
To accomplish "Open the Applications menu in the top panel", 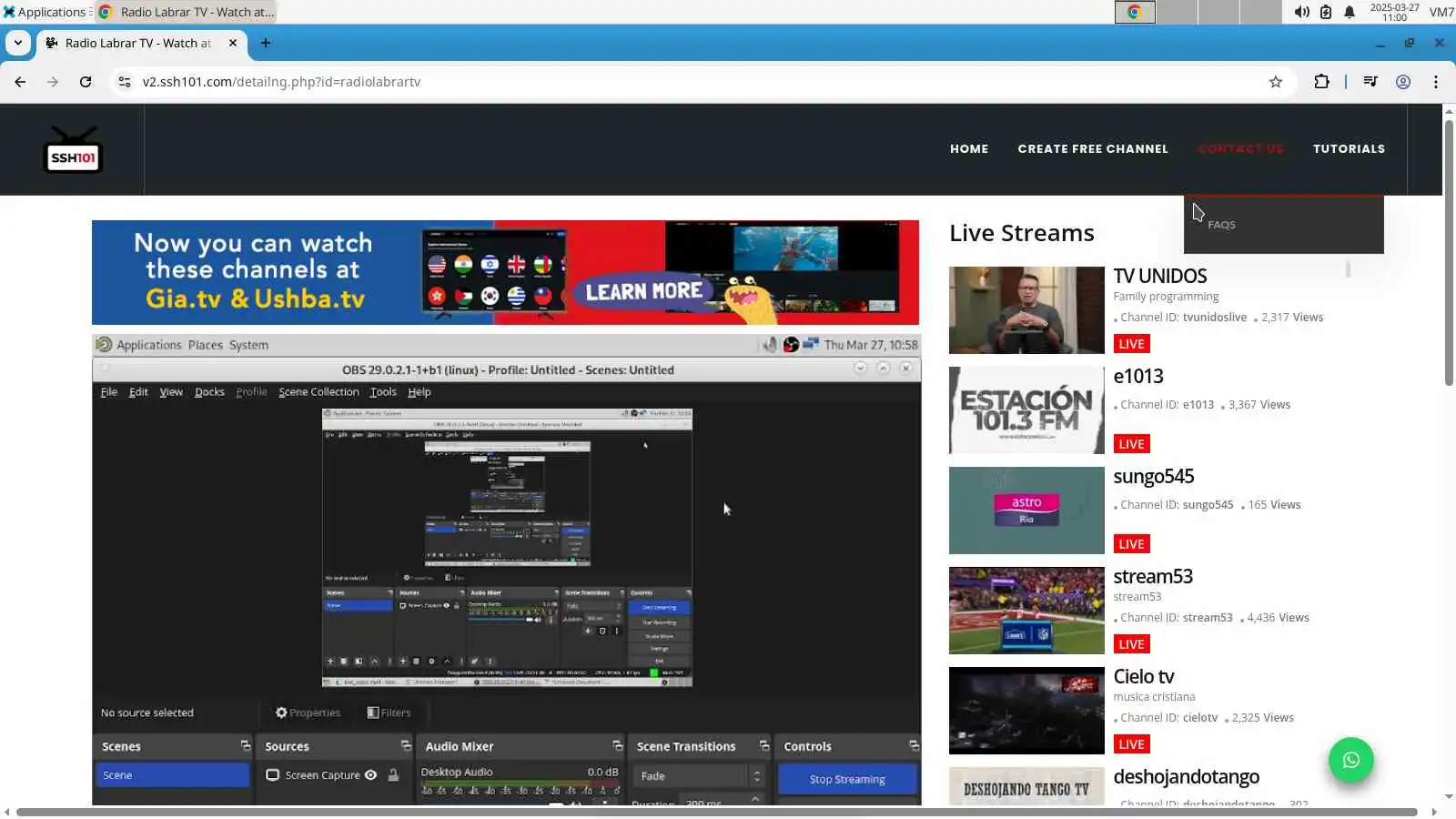I will (x=45, y=12).
